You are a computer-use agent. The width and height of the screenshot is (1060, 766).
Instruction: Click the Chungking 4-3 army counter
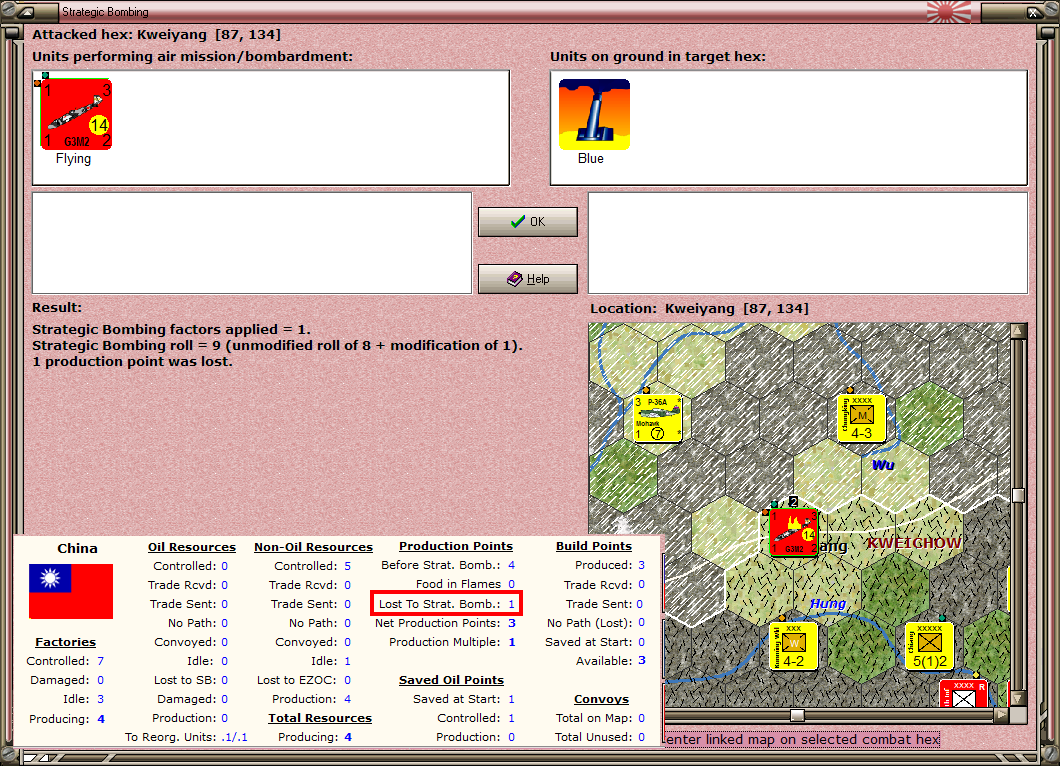(x=861, y=418)
